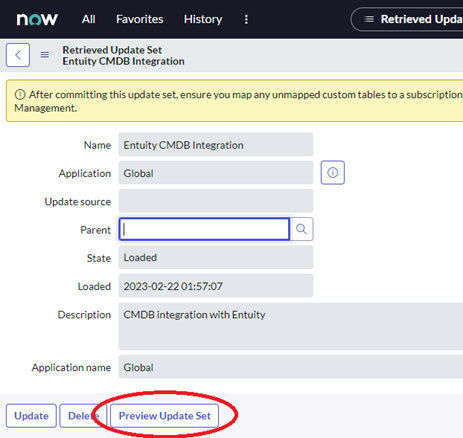This screenshot has width=463, height=438.
Task: Open the All navigation menu
Action: (x=88, y=19)
